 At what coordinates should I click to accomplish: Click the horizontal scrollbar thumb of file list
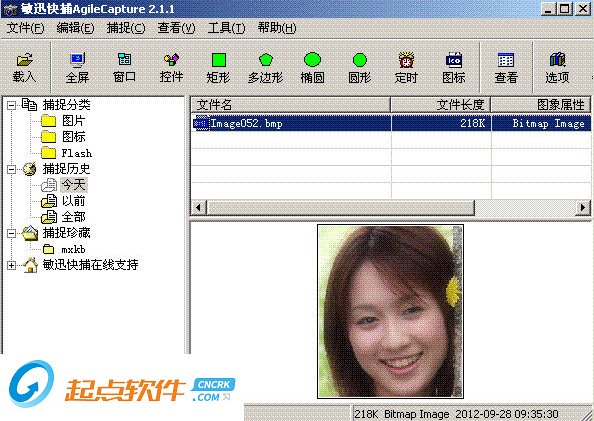pyautogui.click(x=340, y=208)
